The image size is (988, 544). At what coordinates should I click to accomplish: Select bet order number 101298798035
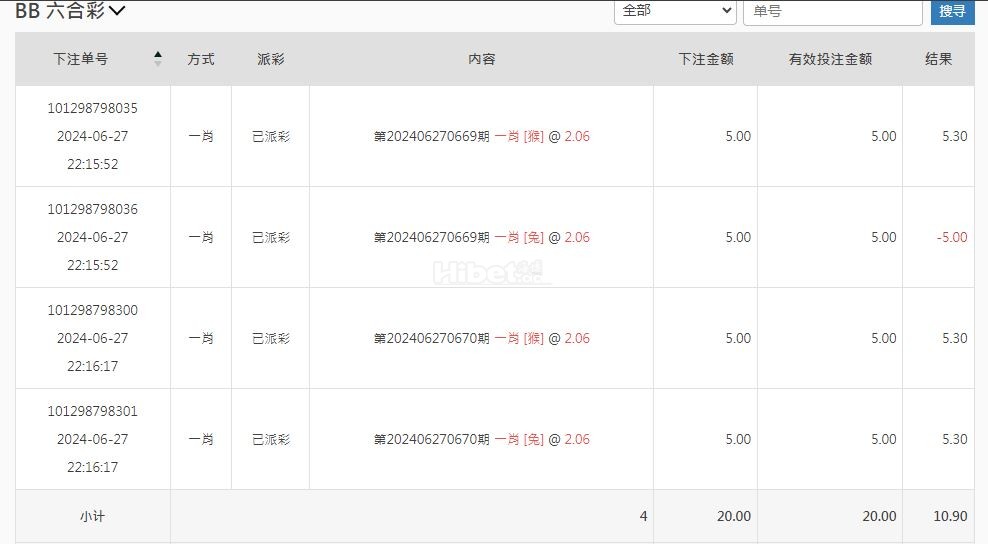click(93, 108)
